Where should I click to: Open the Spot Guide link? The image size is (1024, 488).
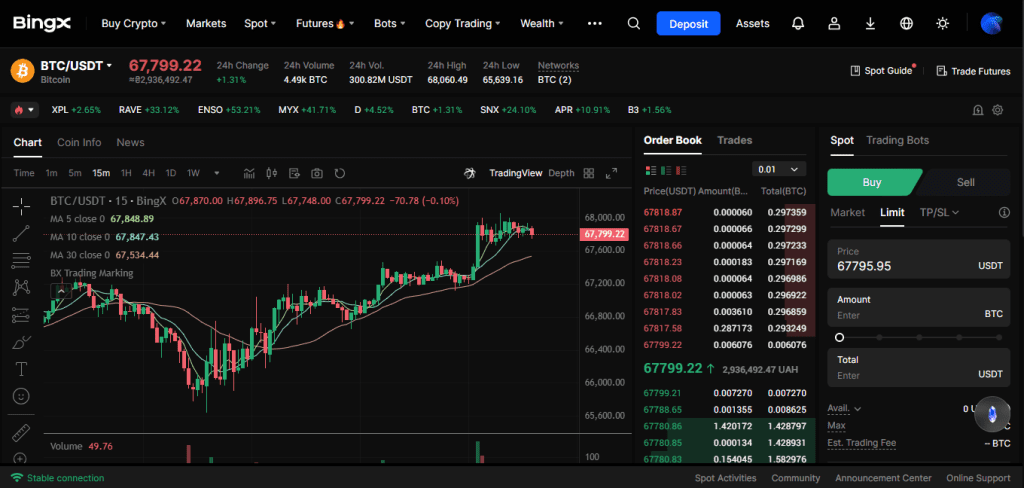coord(882,71)
